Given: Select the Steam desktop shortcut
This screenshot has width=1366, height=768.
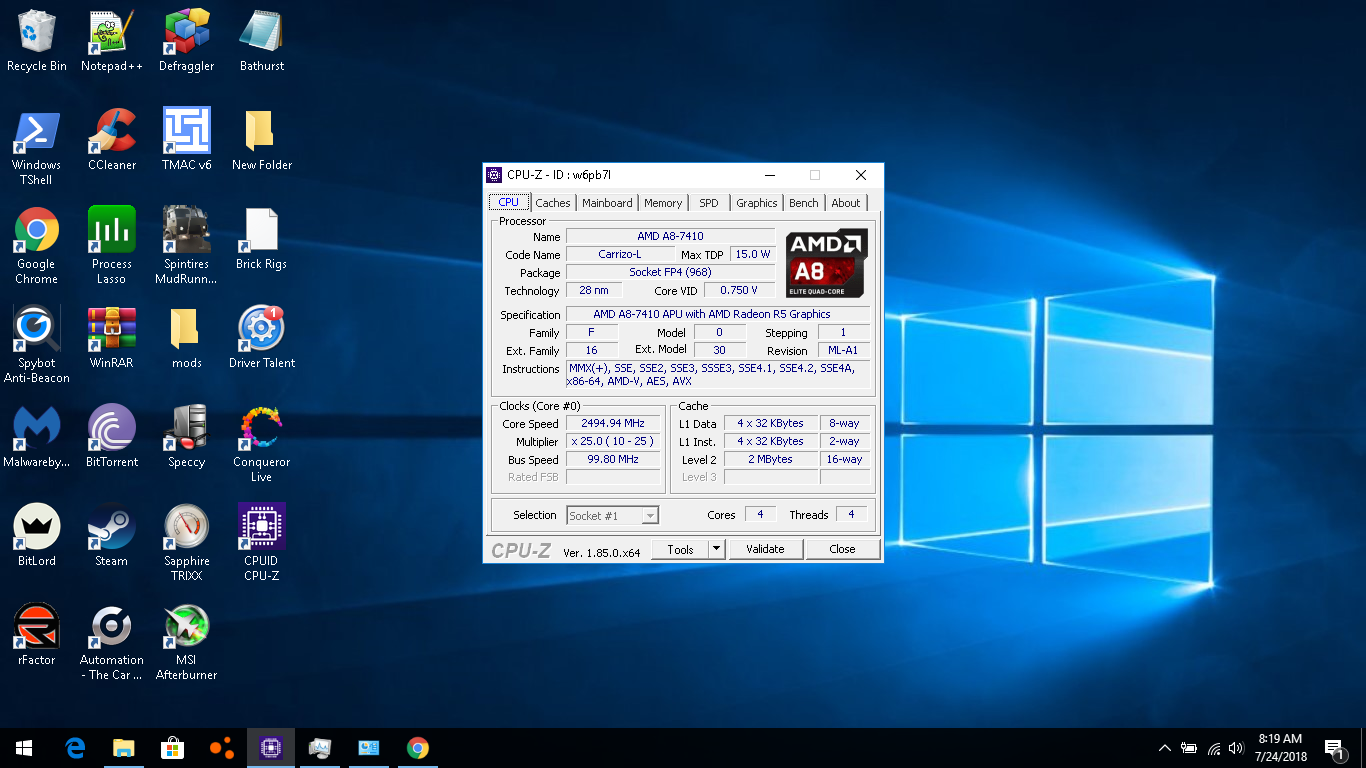Looking at the screenshot, I should point(112,536).
